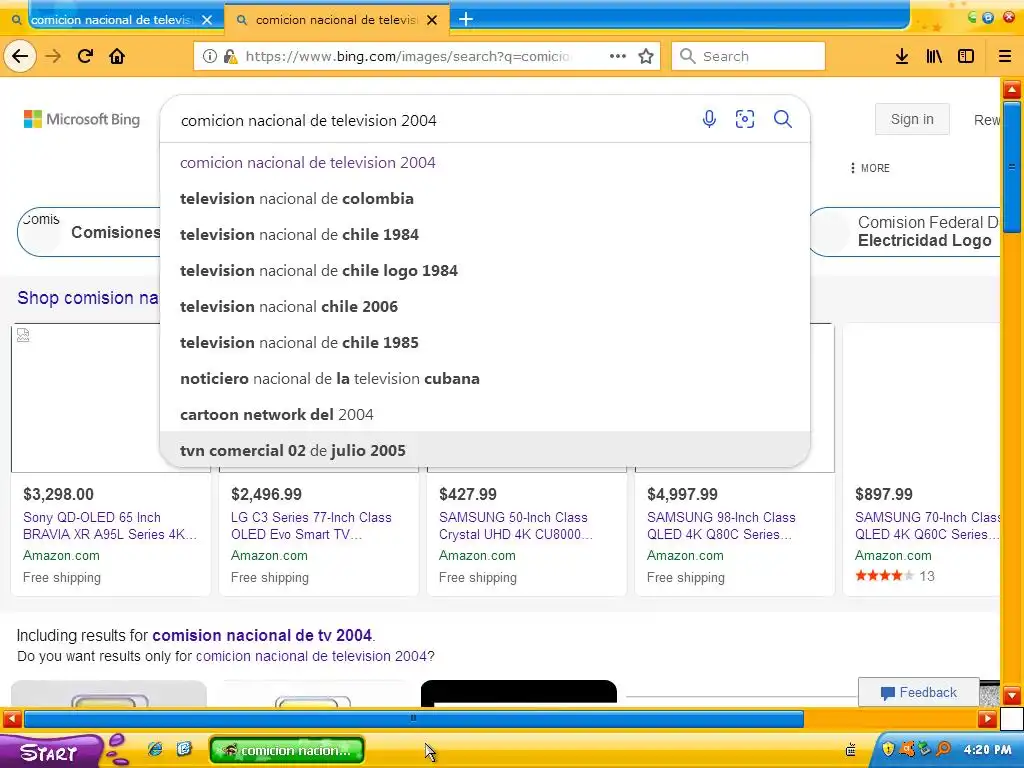Pick suggestion television nacional de colombia

click(485, 199)
